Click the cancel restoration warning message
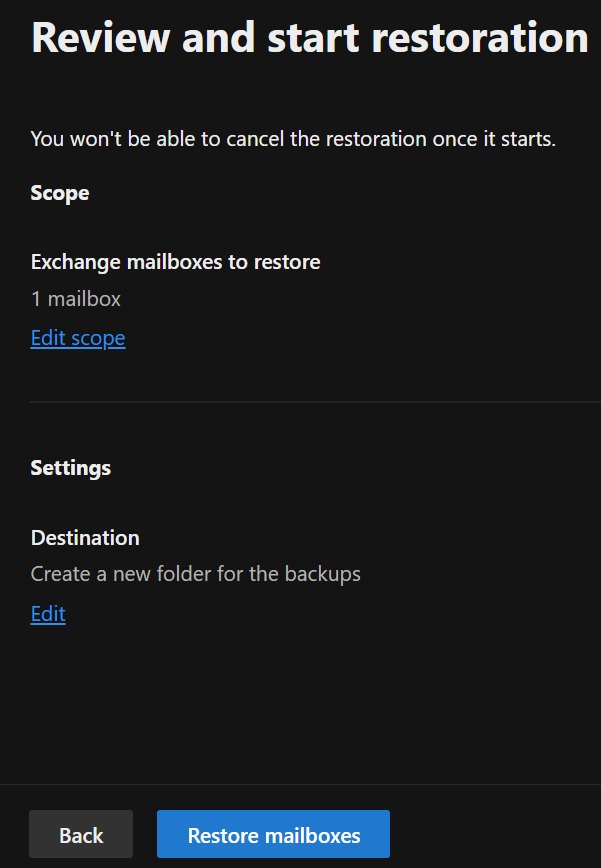The image size is (601, 868). pos(293,138)
